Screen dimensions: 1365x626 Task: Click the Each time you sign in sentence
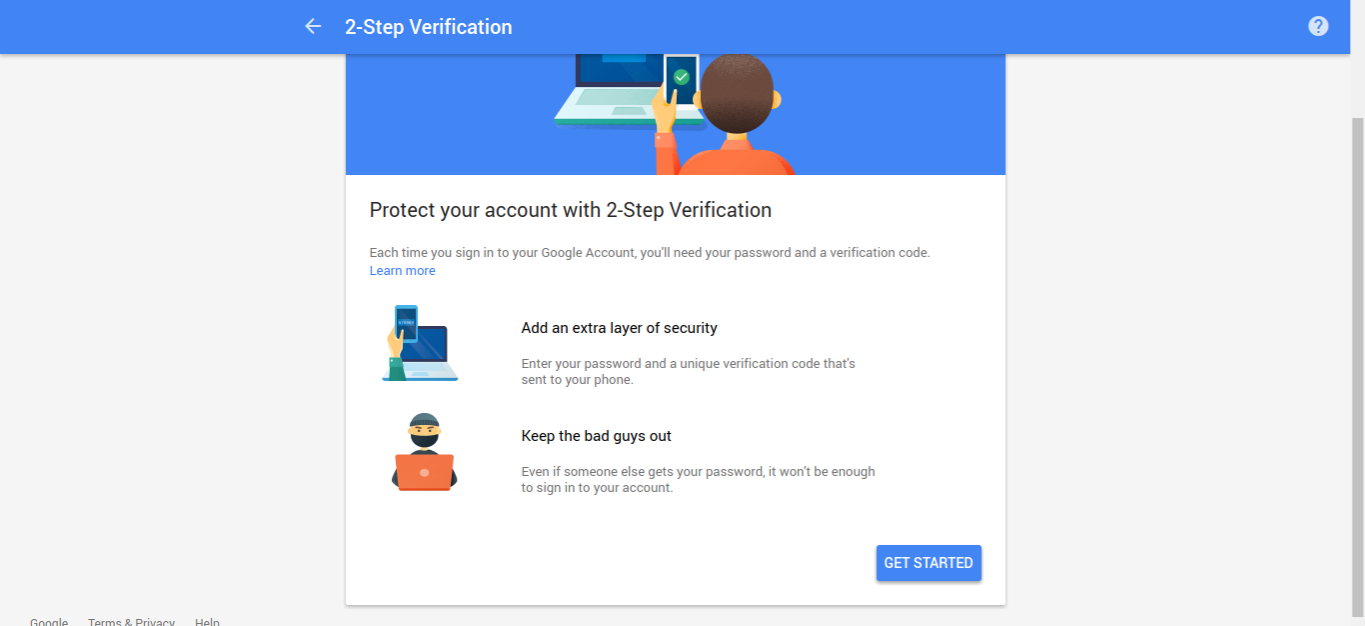coord(649,253)
